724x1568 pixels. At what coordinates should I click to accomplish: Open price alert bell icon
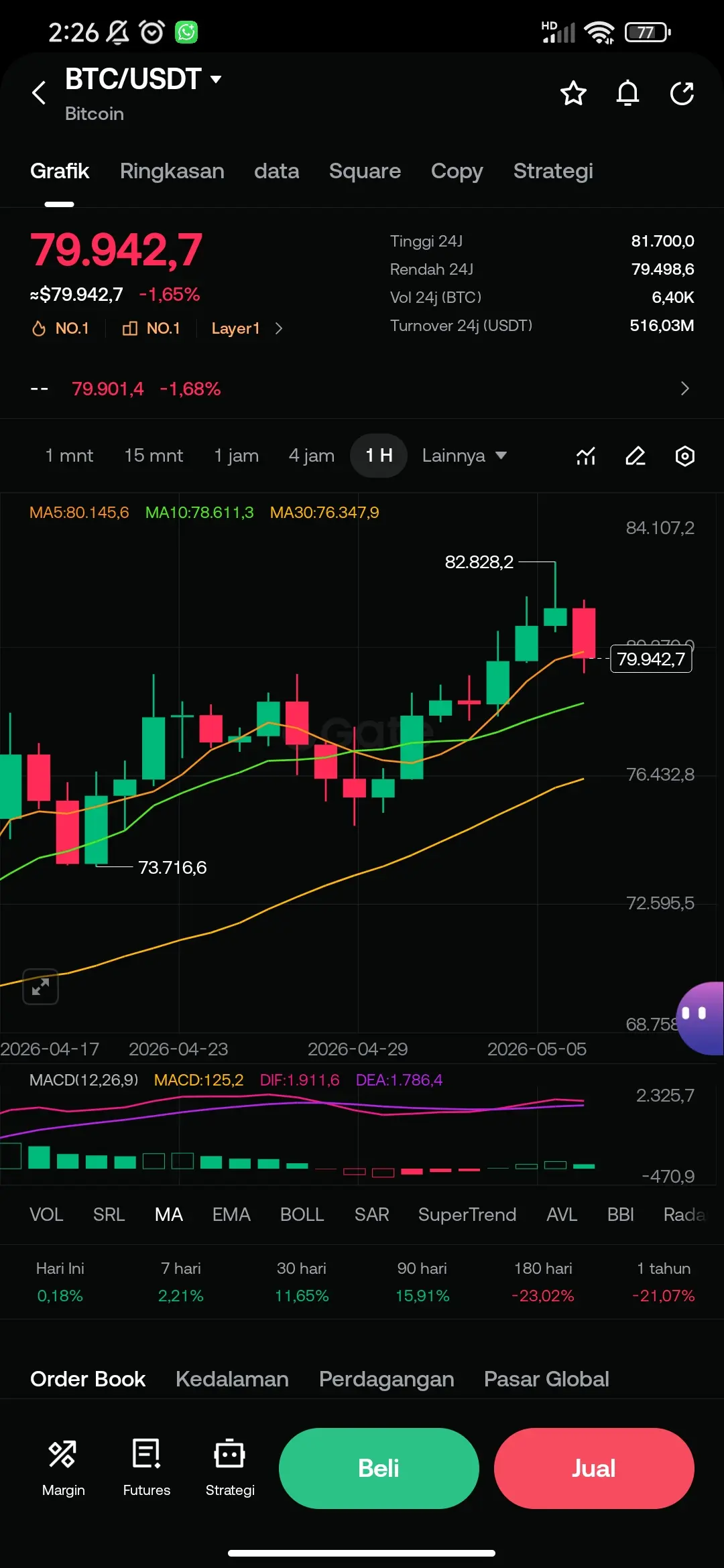627,93
